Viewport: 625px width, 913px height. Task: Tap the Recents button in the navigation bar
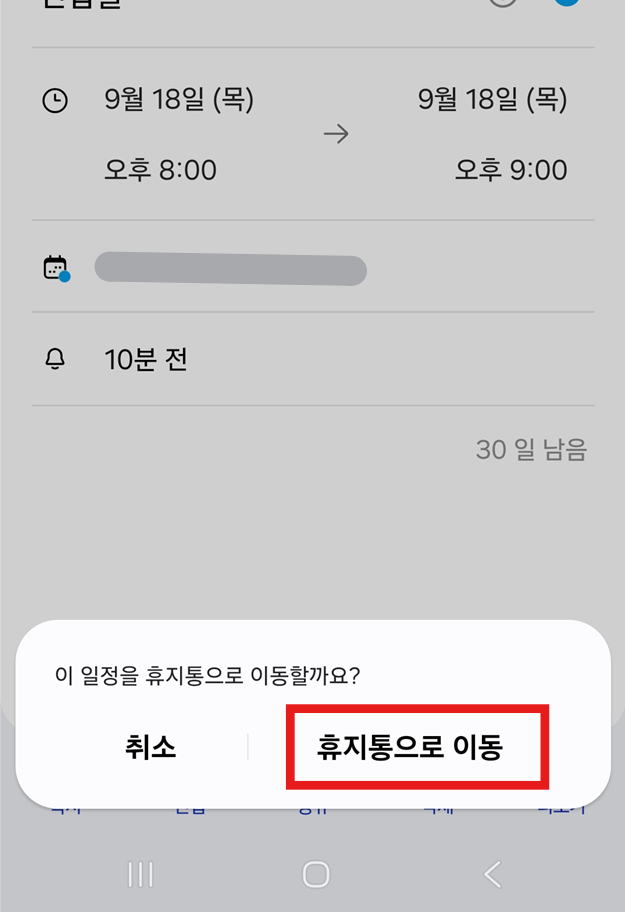click(138, 873)
